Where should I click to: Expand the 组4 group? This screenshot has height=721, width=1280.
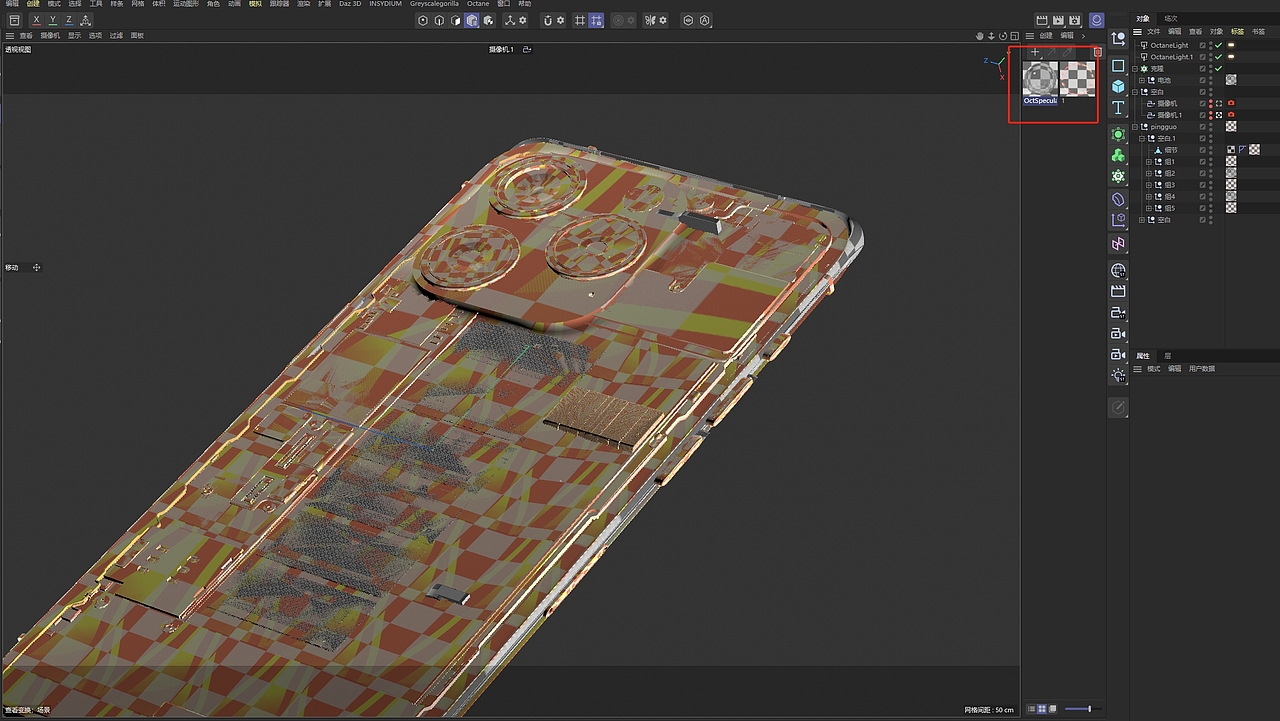[1148, 196]
